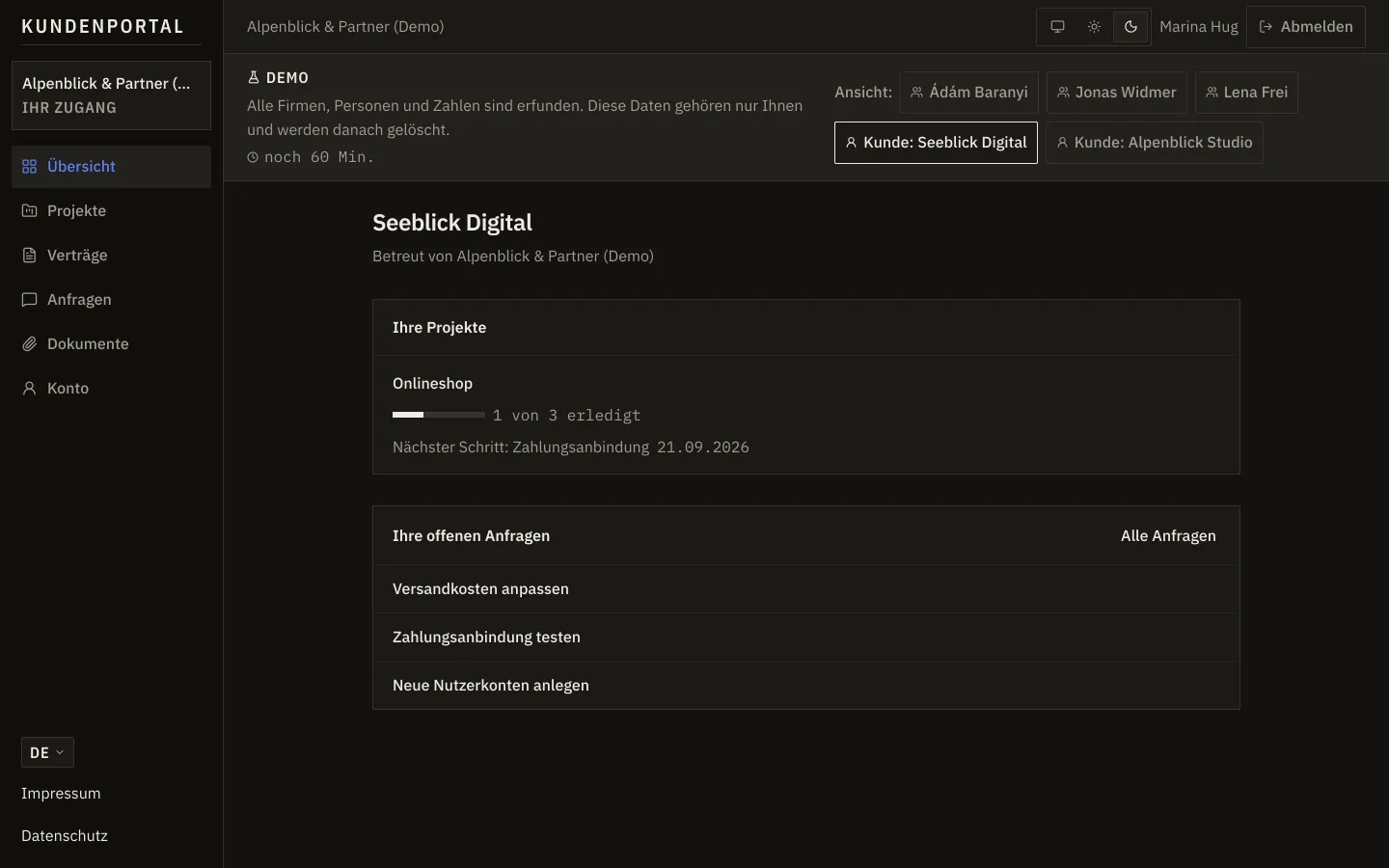The image size is (1389, 868).
Task: Click the Abmelden logout button
Action: (x=1306, y=27)
